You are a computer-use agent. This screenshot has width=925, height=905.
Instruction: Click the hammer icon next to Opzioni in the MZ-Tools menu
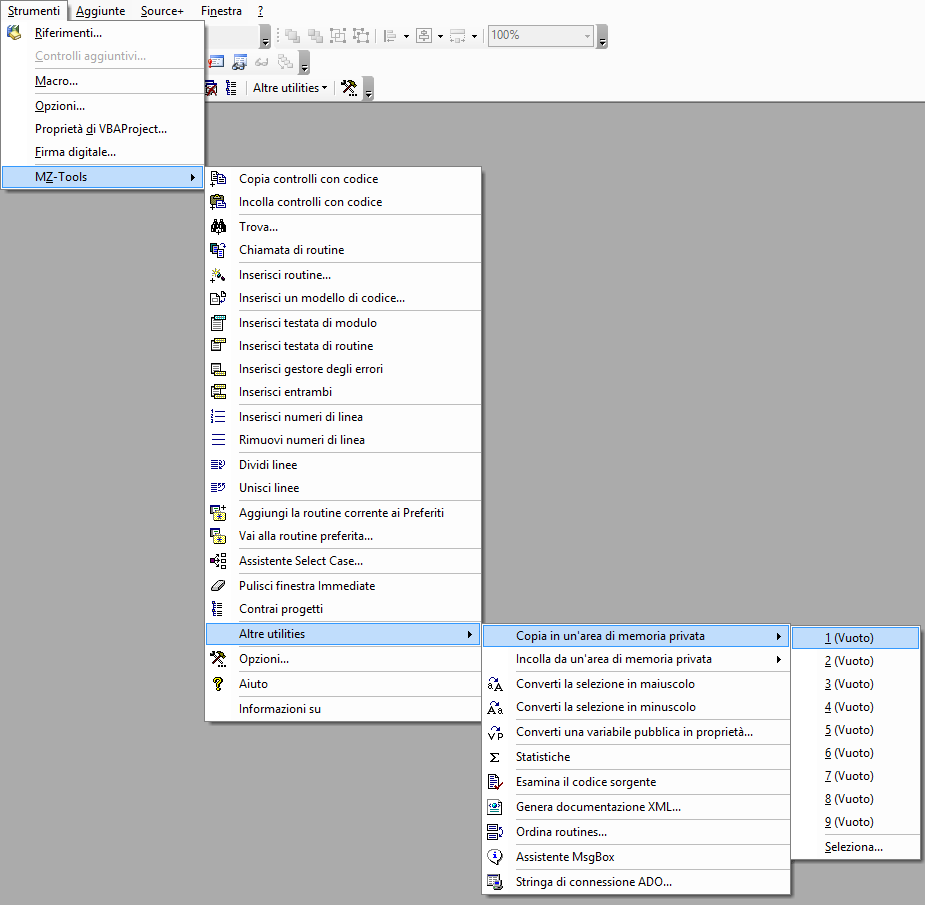pos(218,658)
